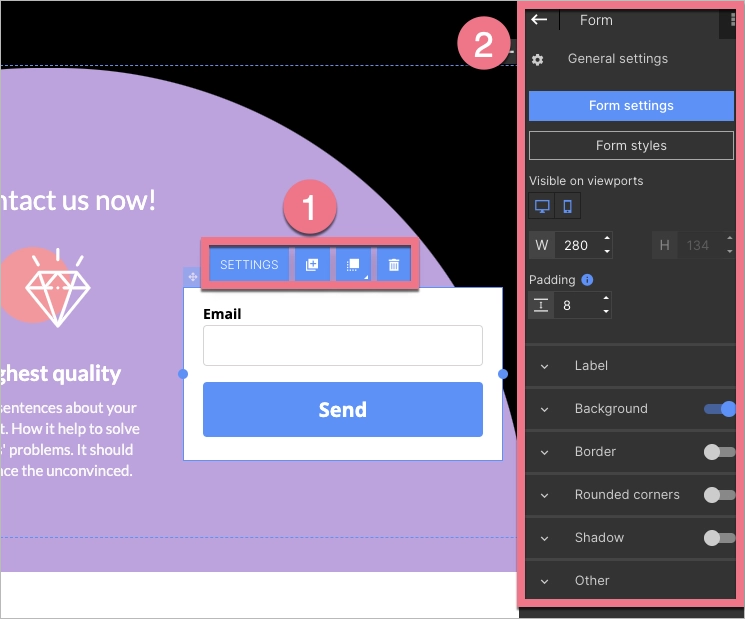Click the 'Padding' label text

tap(552, 280)
